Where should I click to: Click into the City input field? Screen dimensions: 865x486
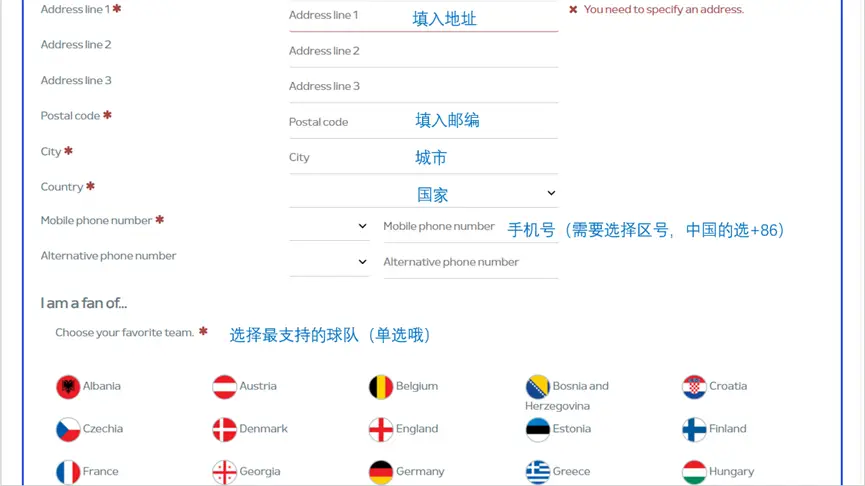pos(424,157)
